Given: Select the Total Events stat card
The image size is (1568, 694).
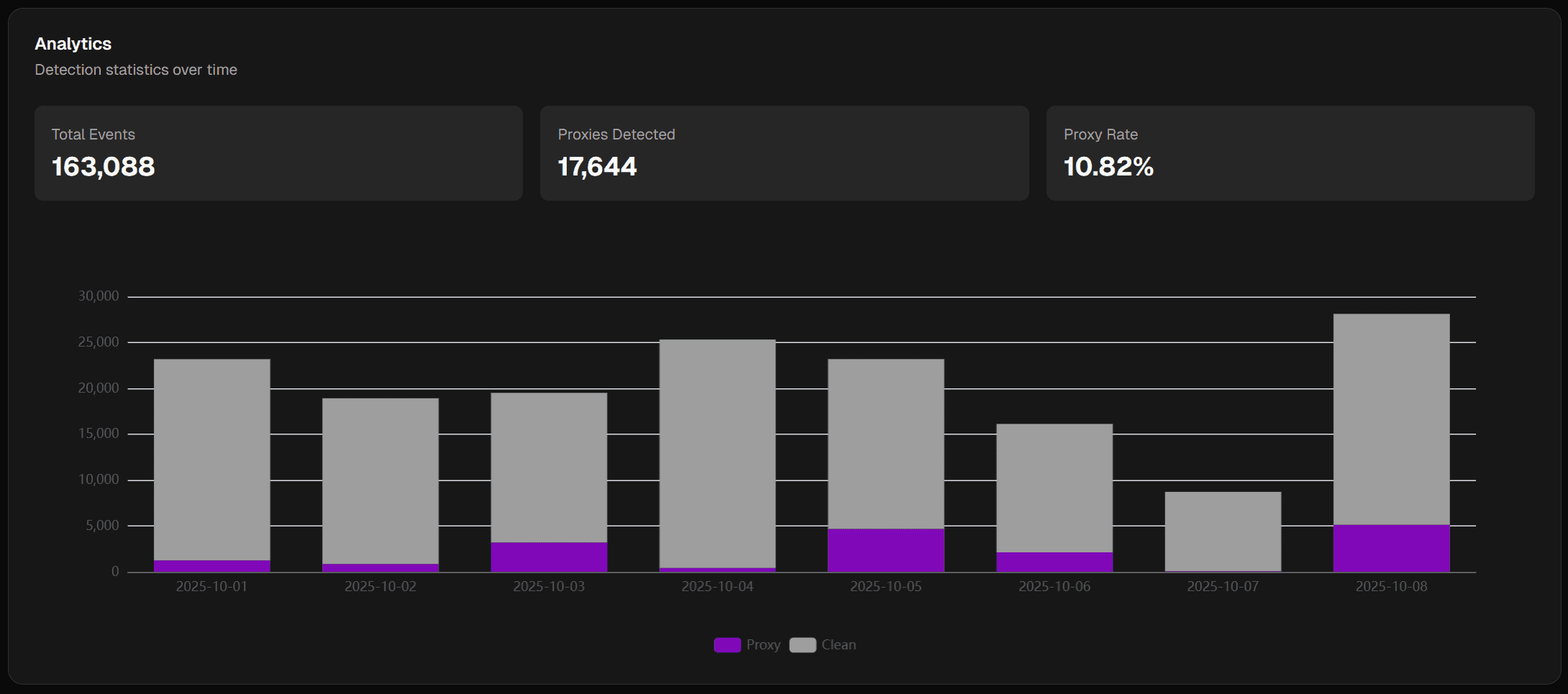Looking at the screenshot, I should tap(278, 153).
